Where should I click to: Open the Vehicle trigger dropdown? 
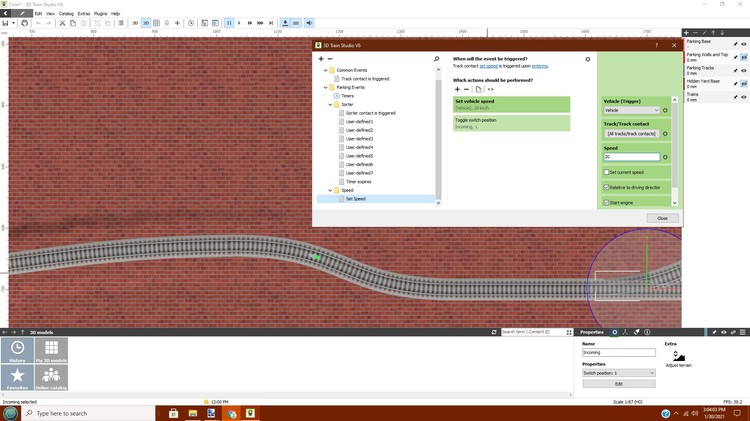point(632,110)
